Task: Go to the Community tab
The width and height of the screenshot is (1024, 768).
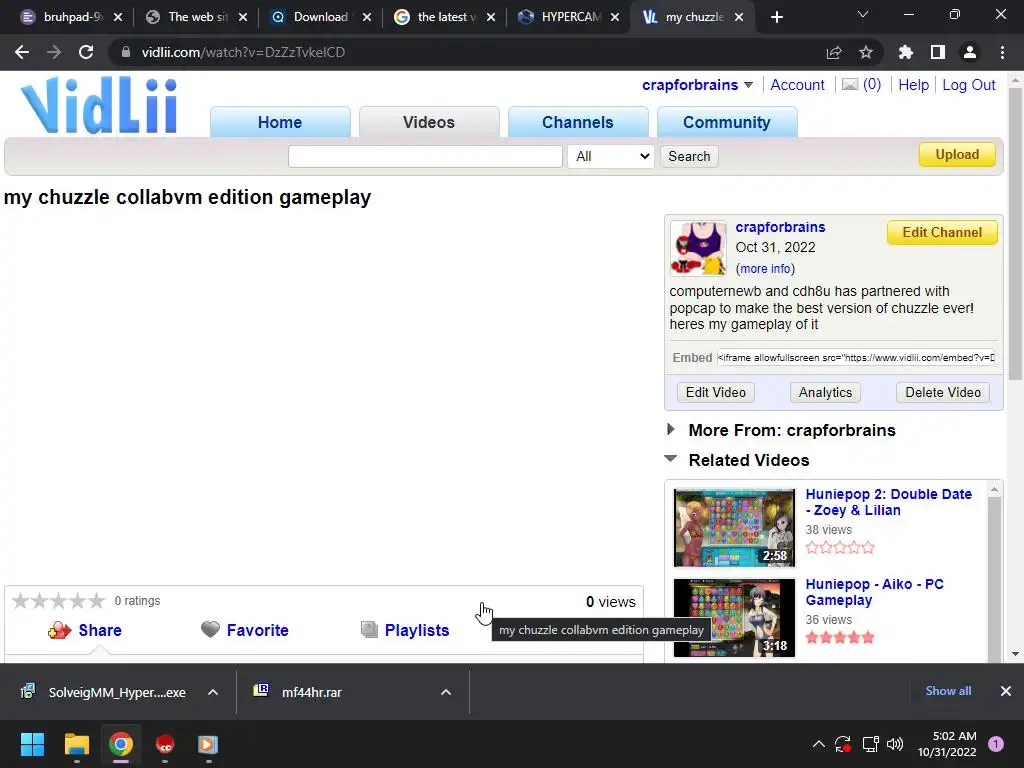Action: click(x=727, y=122)
